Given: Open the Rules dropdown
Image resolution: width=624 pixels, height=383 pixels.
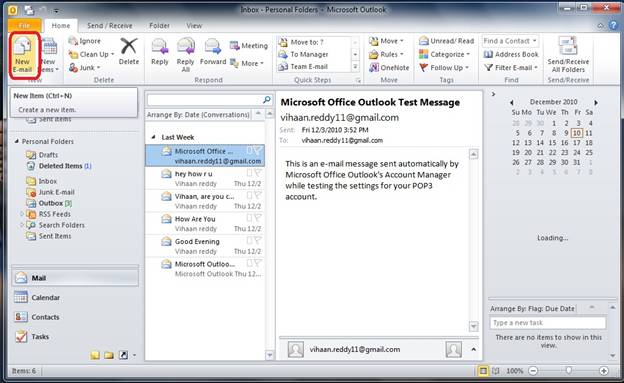Looking at the screenshot, I should (x=386, y=54).
